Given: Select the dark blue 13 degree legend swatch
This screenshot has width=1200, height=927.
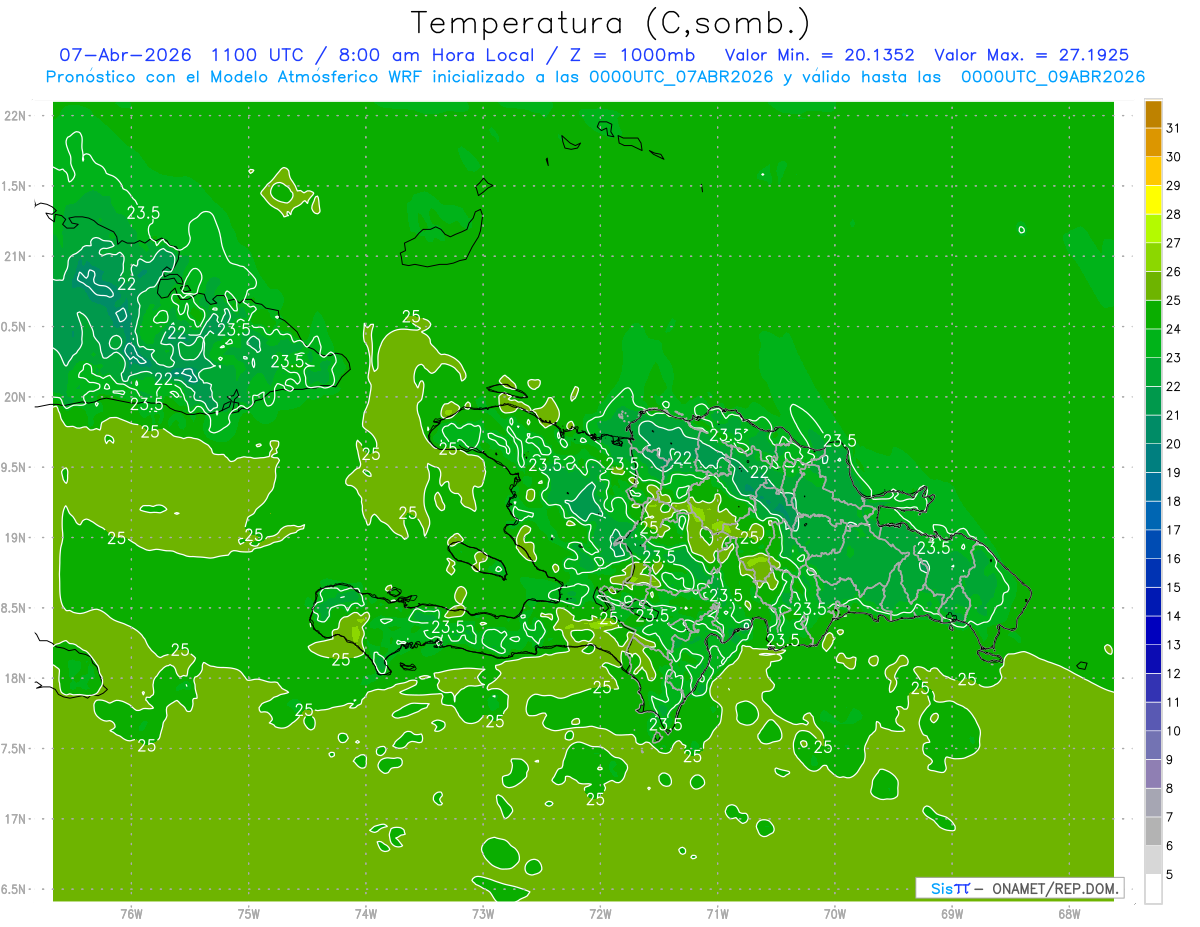Looking at the screenshot, I should point(1153,631).
